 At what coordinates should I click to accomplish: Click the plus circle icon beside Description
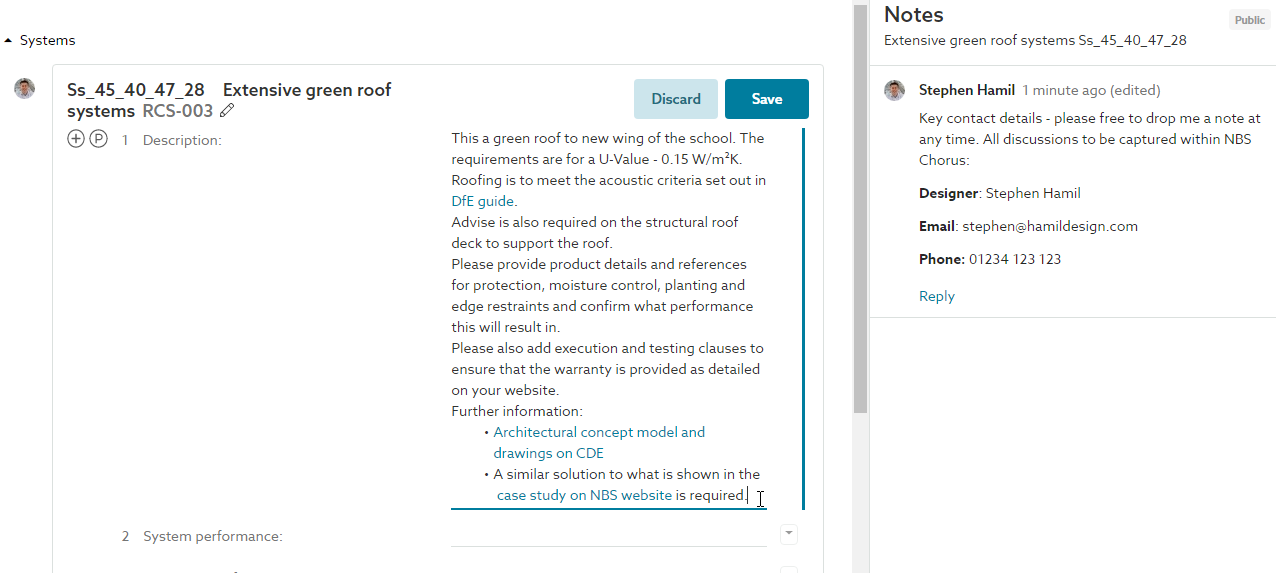pos(76,139)
